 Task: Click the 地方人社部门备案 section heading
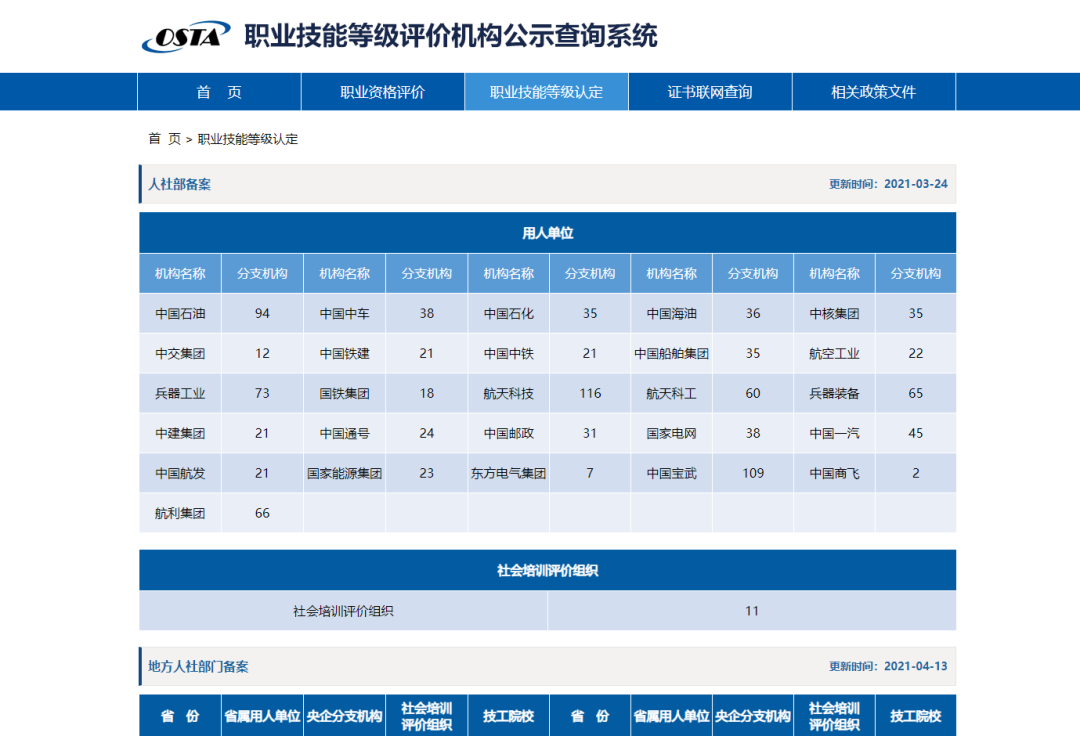pos(198,666)
